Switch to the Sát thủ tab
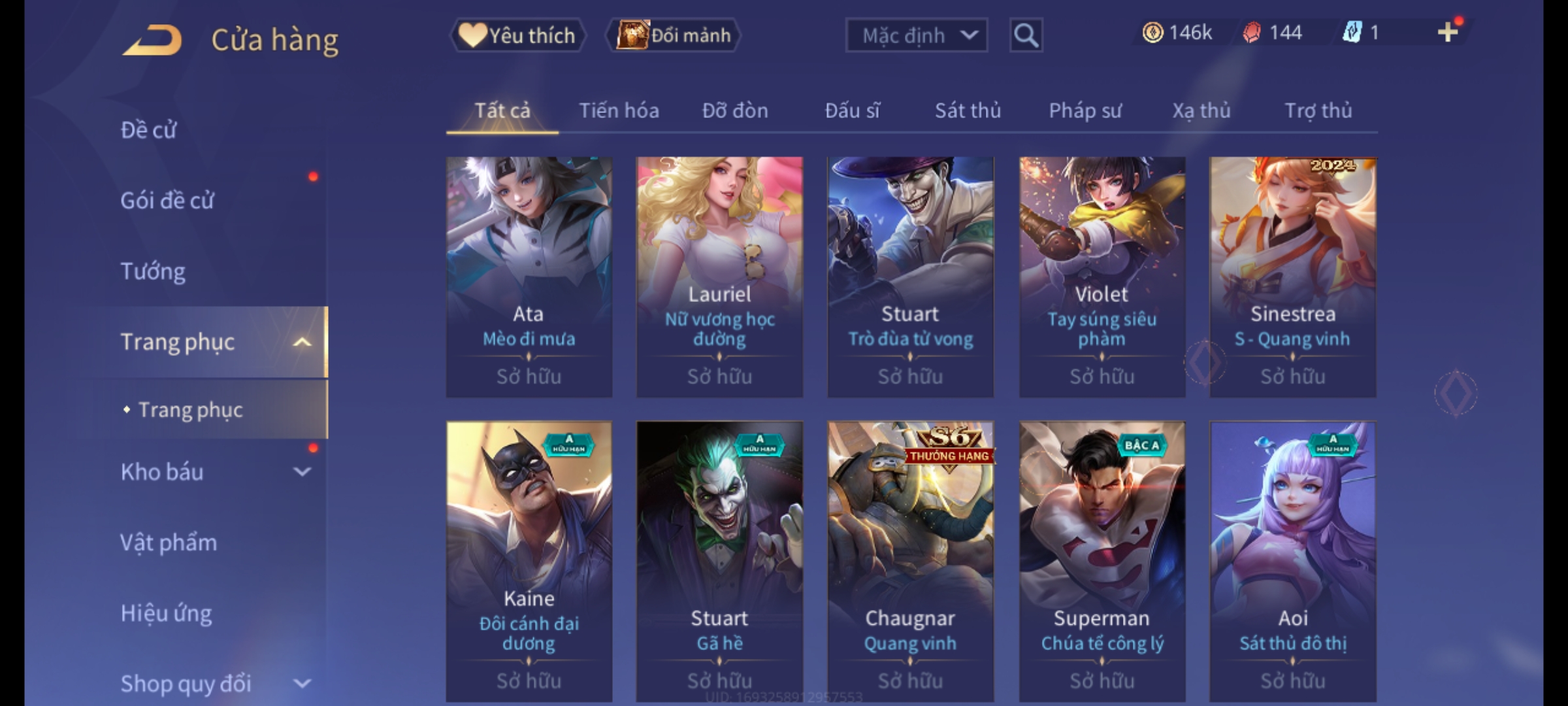1568x706 pixels. pyautogui.click(x=968, y=110)
